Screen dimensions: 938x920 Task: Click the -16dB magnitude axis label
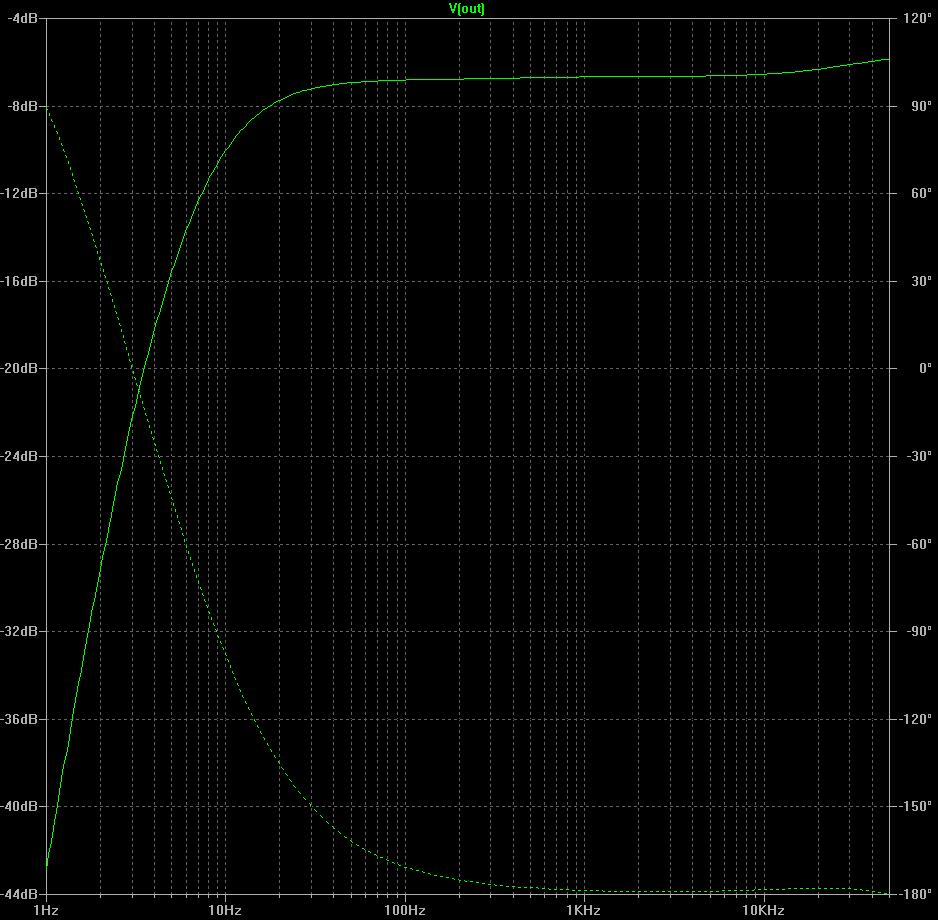(19, 281)
